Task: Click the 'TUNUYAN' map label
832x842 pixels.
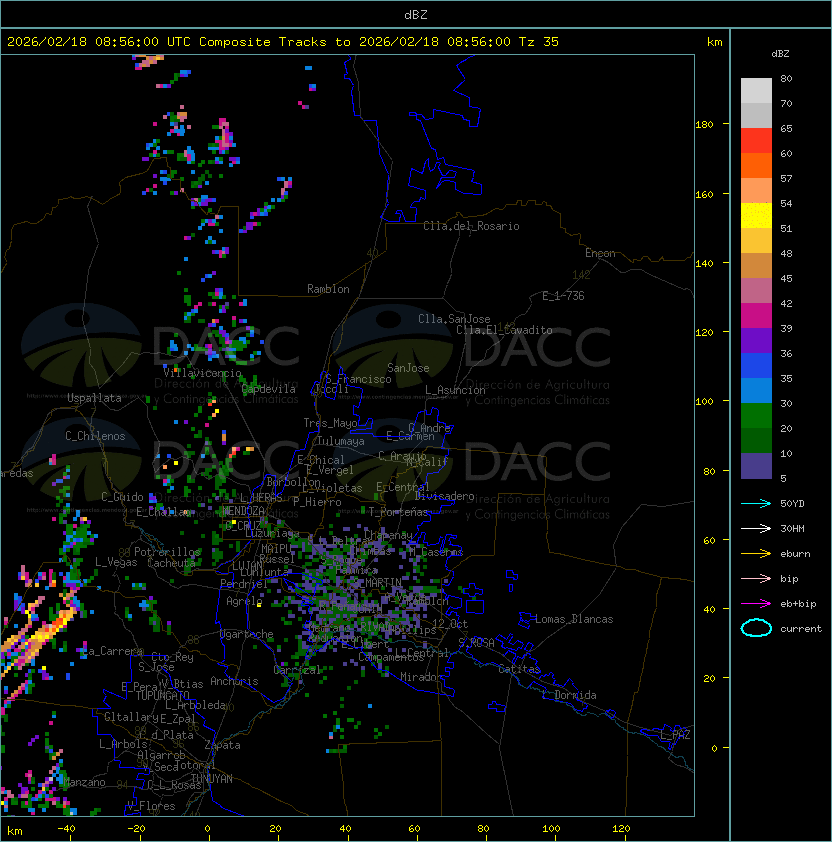Action: pyautogui.click(x=212, y=779)
